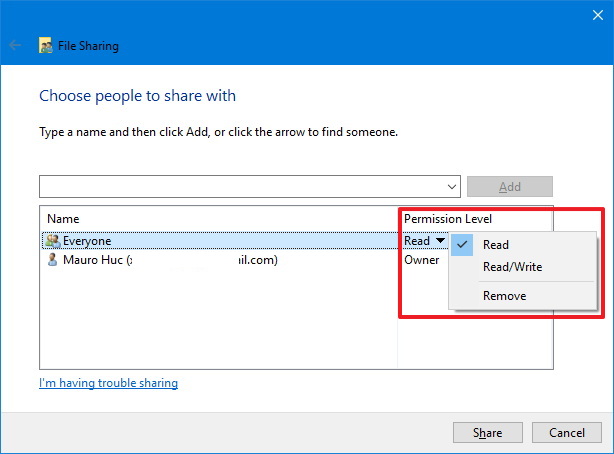Click the checkmark beside the Read option
614x454 pixels.
pyautogui.click(x=462, y=245)
